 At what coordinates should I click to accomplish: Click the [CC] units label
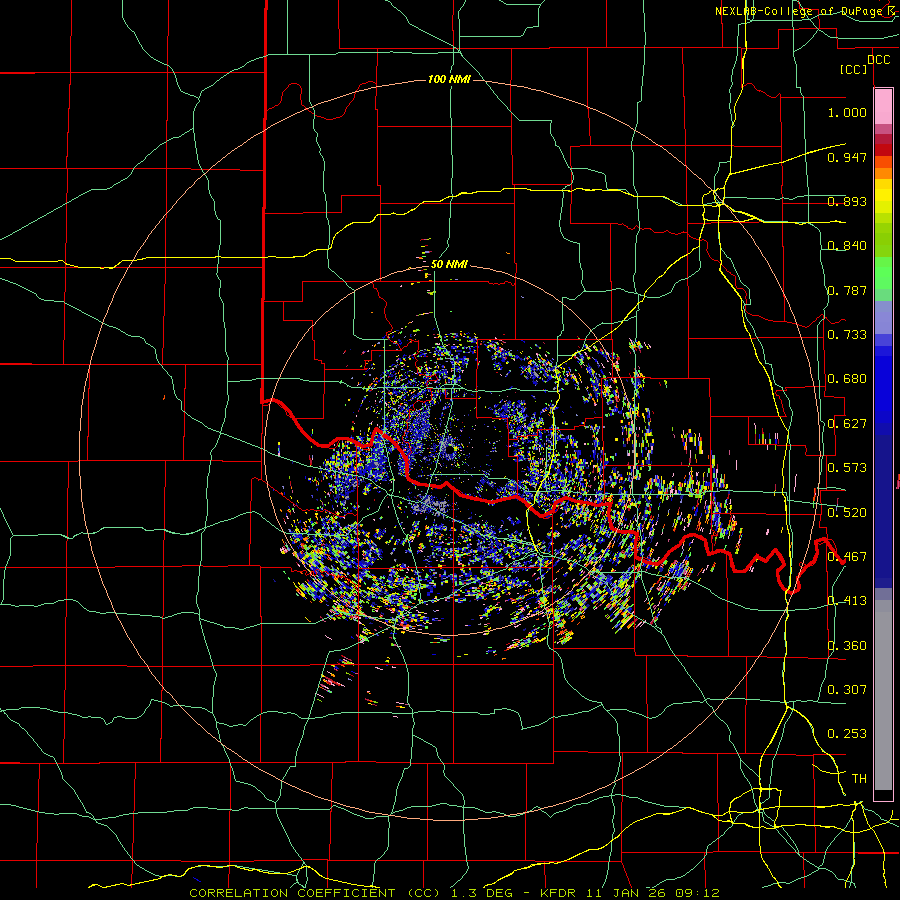point(854,69)
